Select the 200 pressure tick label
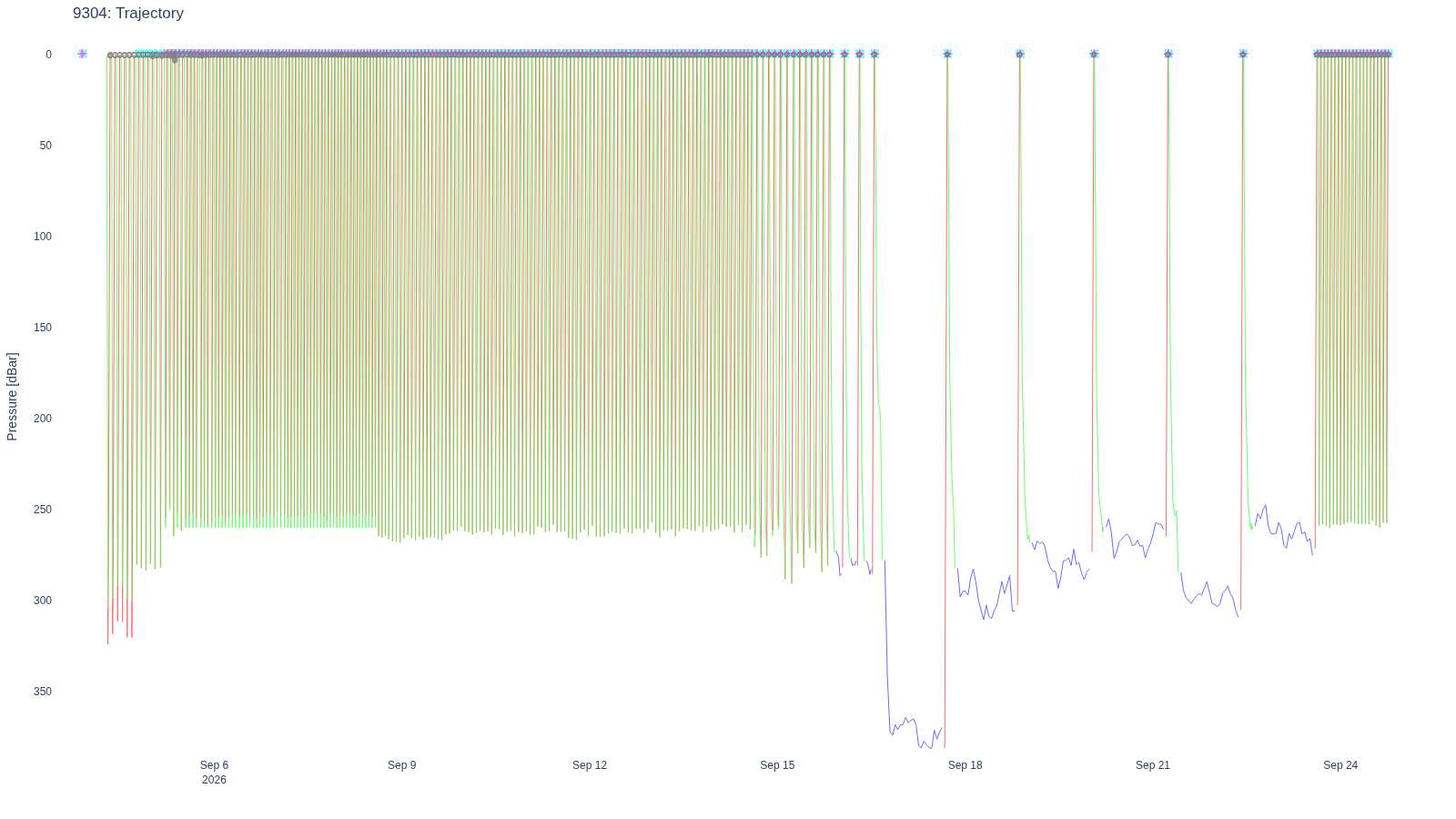The height and width of the screenshot is (819, 1456). [x=43, y=419]
